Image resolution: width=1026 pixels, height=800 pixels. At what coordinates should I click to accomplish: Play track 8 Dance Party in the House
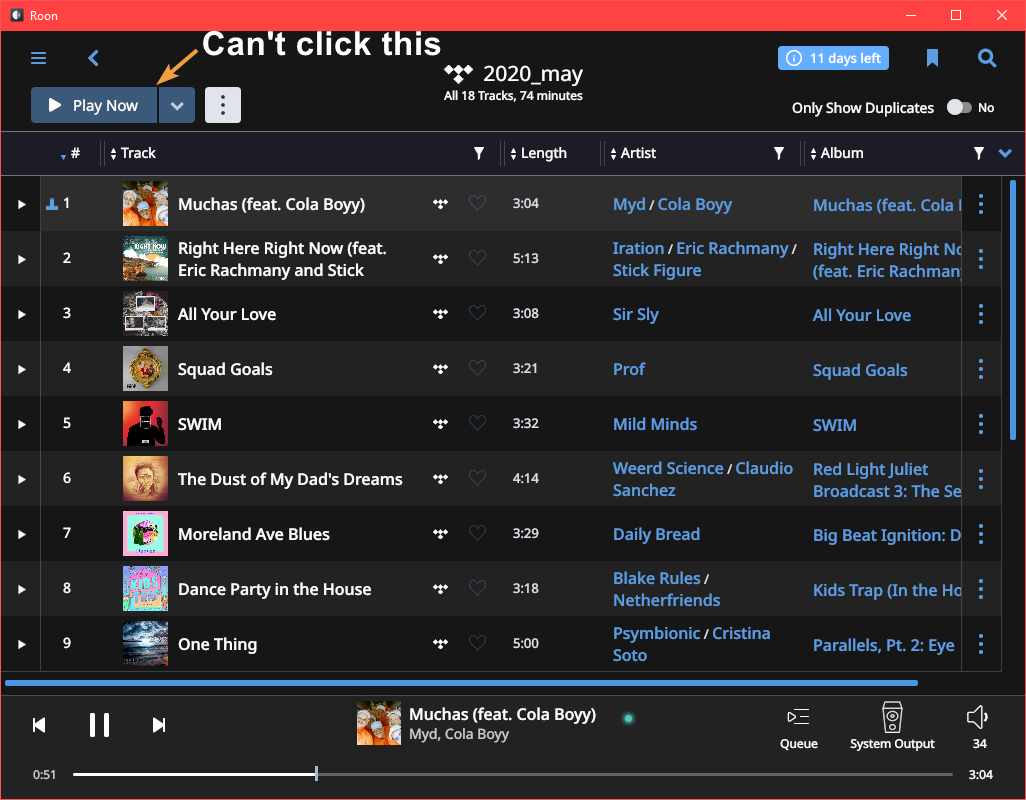22,589
